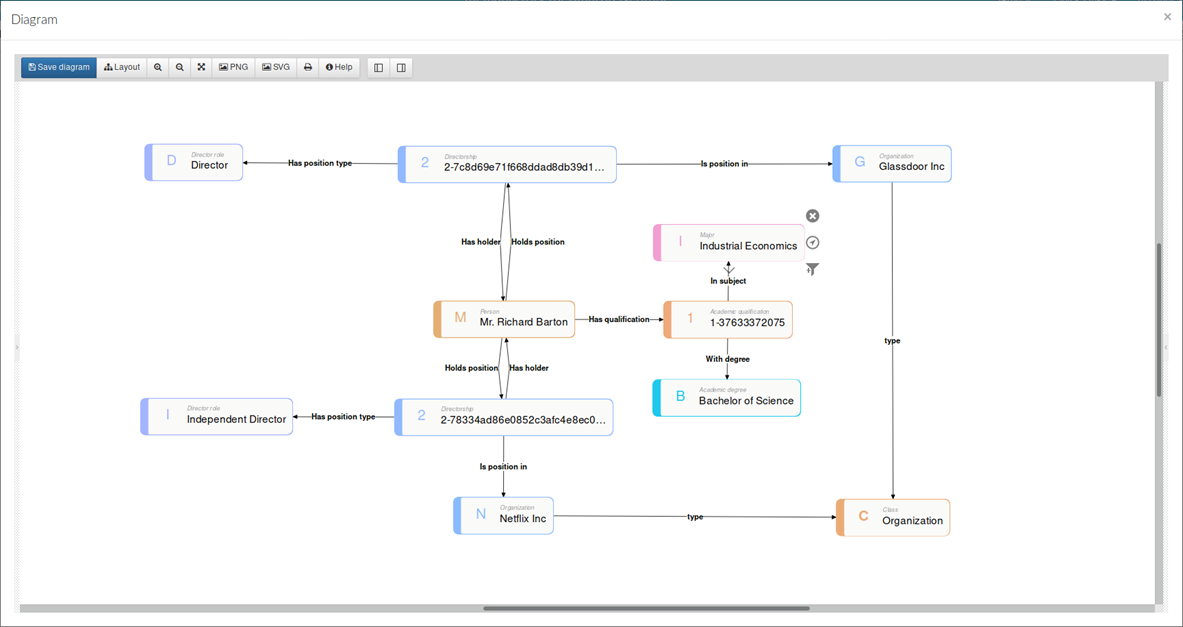
Task: Click the 'In subject' edge label
Action: coord(728,281)
